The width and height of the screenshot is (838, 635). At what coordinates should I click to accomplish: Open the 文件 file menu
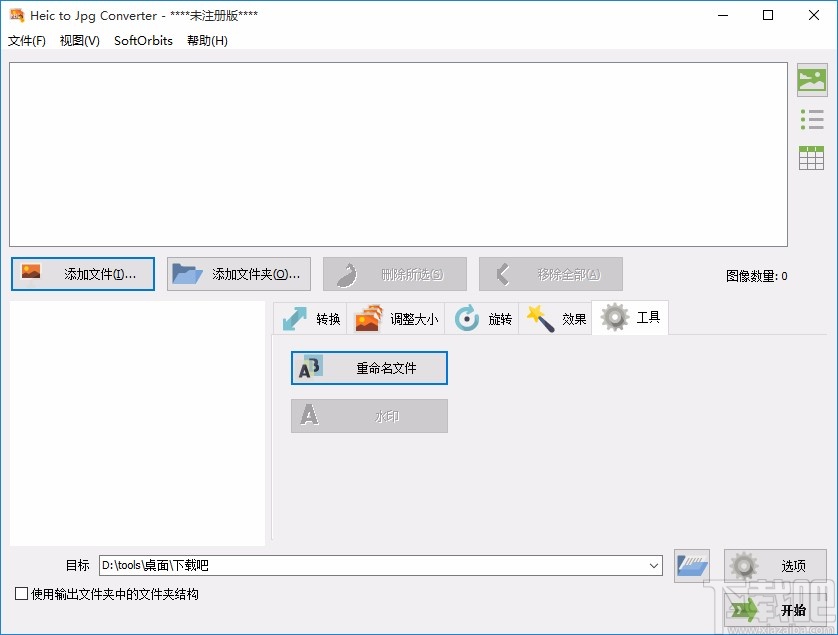tap(26, 41)
